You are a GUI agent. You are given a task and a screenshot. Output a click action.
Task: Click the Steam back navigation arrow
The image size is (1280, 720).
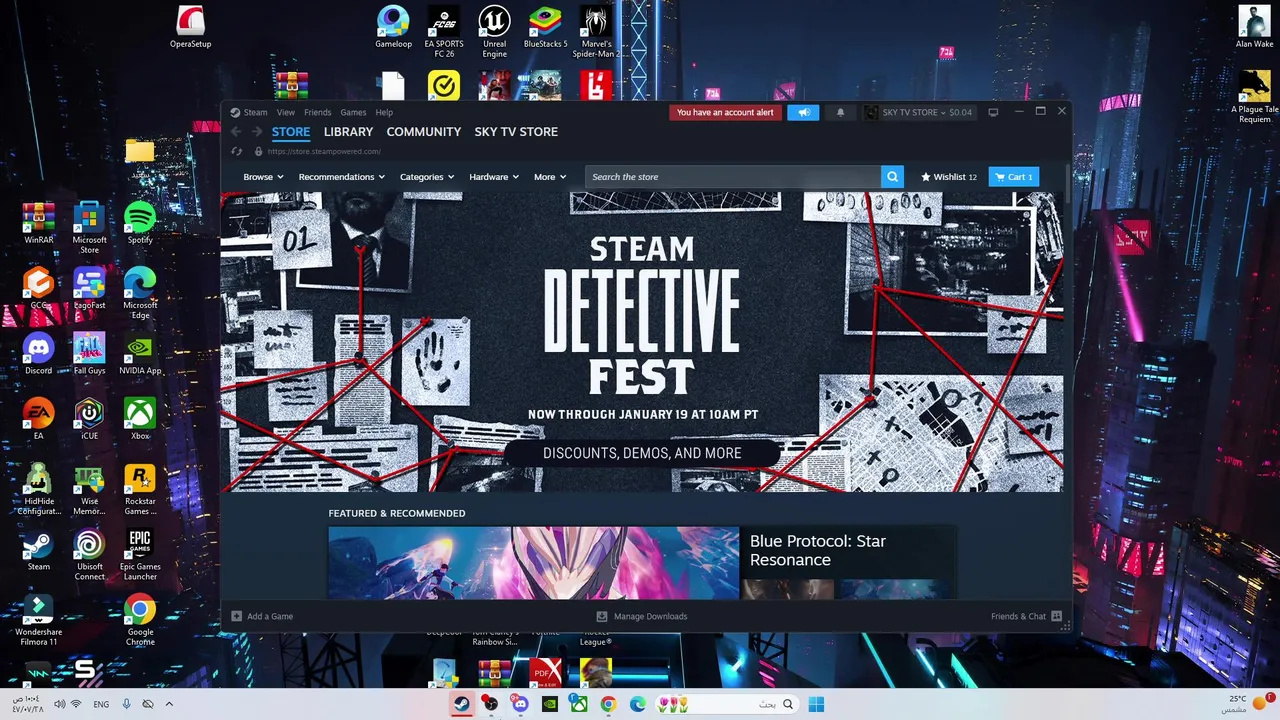pyautogui.click(x=236, y=132)
